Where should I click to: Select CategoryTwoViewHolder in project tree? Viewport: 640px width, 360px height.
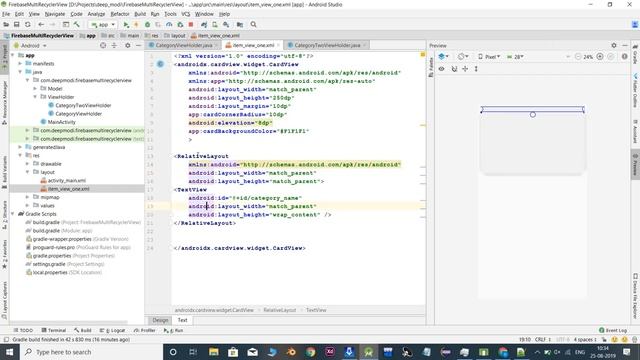pos(83,105)
